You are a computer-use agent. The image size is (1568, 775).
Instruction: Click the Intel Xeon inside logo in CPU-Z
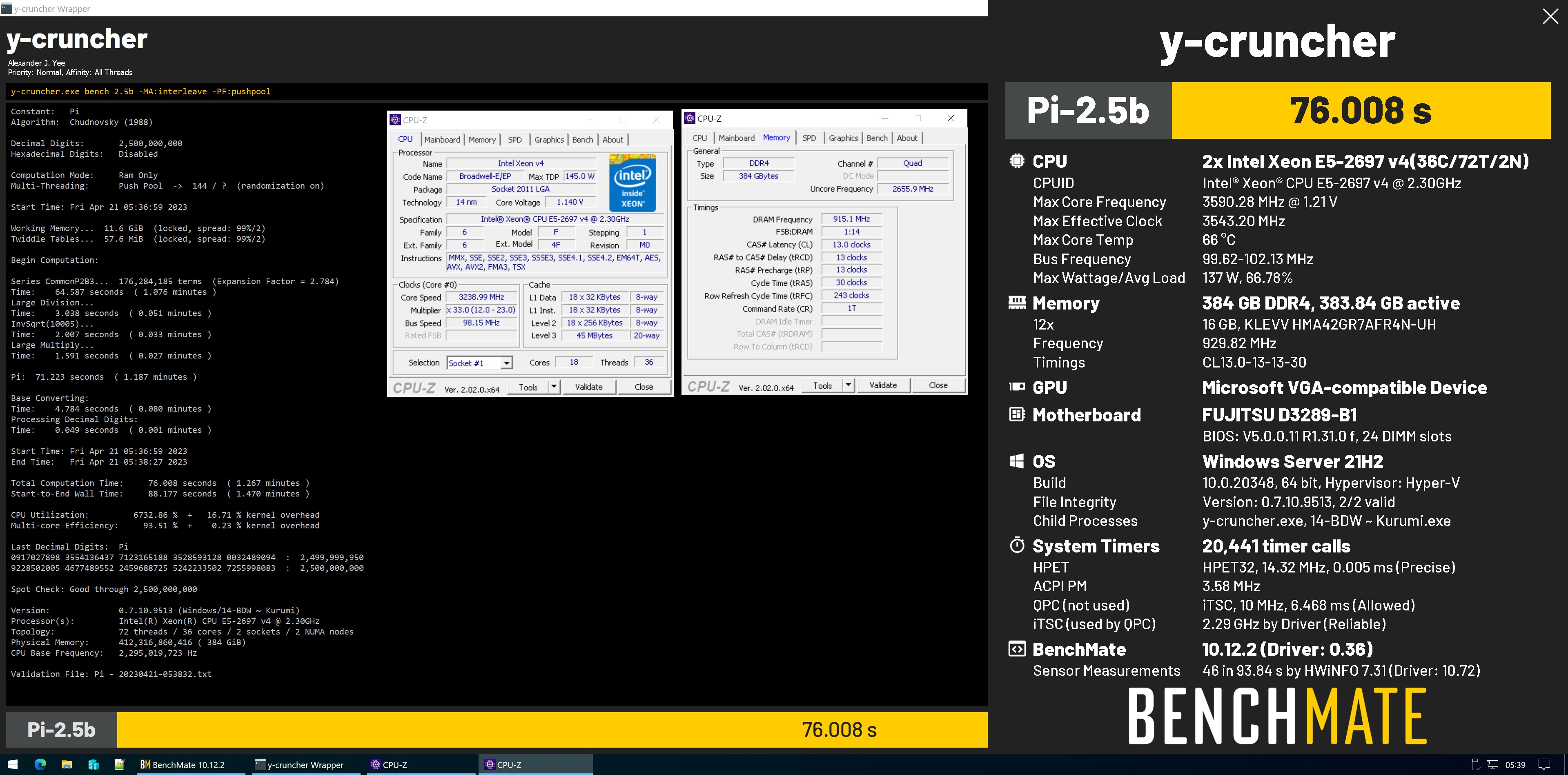pyautogui.click(x=633, y=183)
